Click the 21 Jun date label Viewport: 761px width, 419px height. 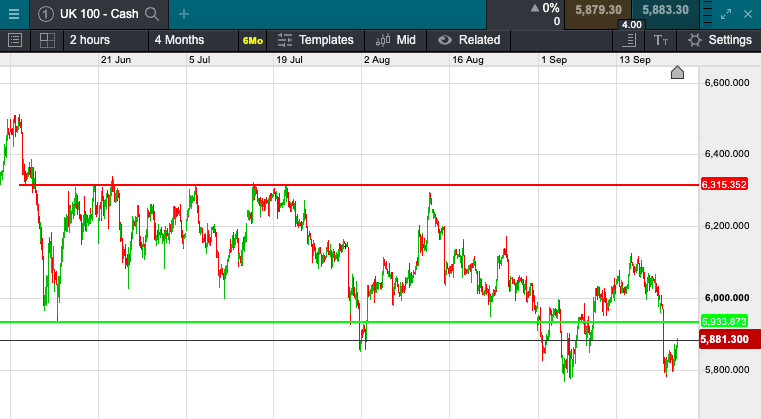(116, 60)
